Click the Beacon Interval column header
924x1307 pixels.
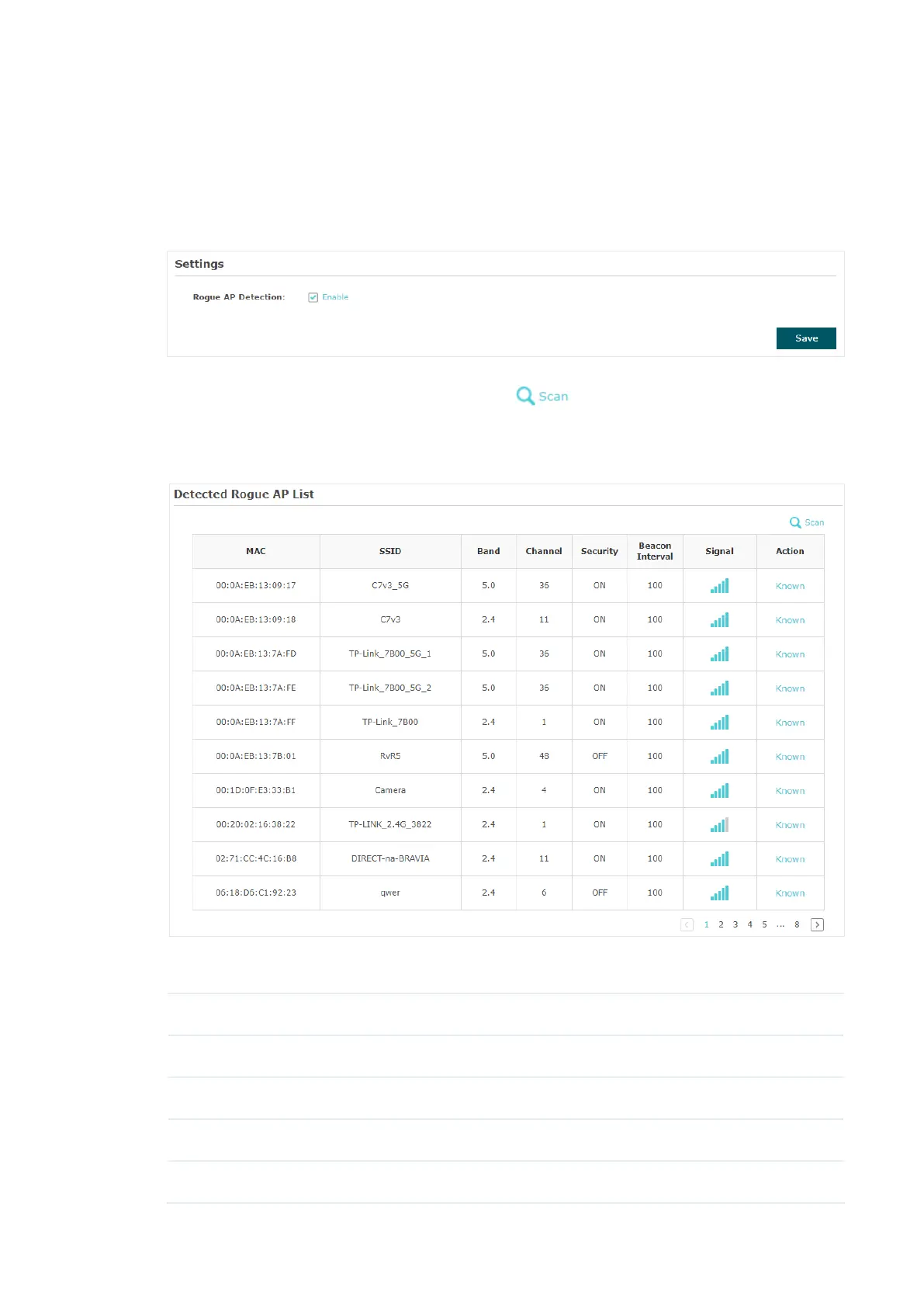(x=655, y=551)
